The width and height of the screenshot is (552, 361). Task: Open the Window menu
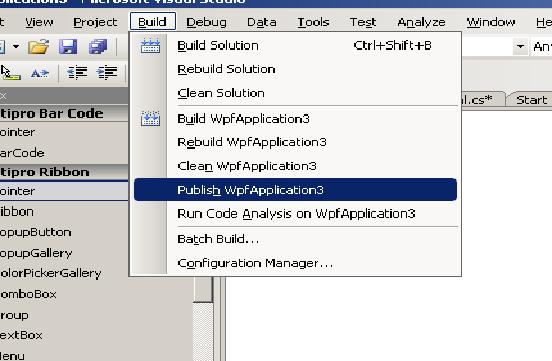[x=491, y=22]
